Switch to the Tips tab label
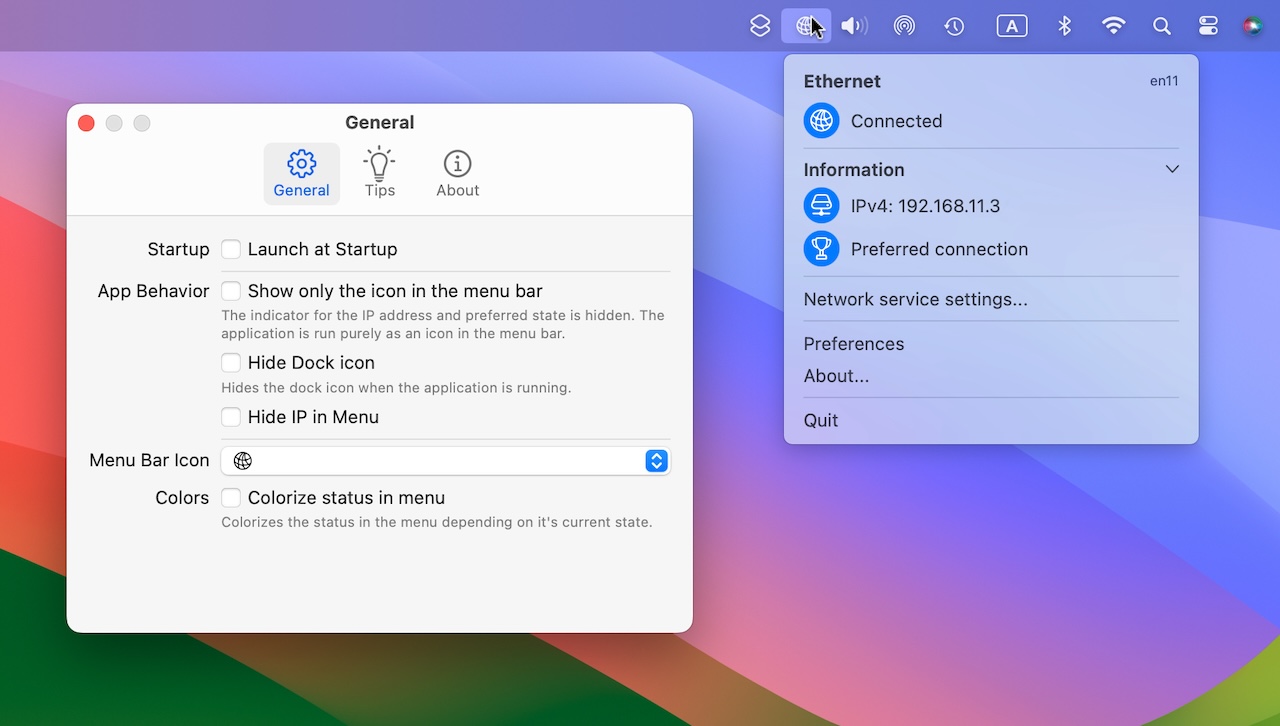Image resolution: width=1280 pixels, height=726 pixels. (x=380, y=190)
